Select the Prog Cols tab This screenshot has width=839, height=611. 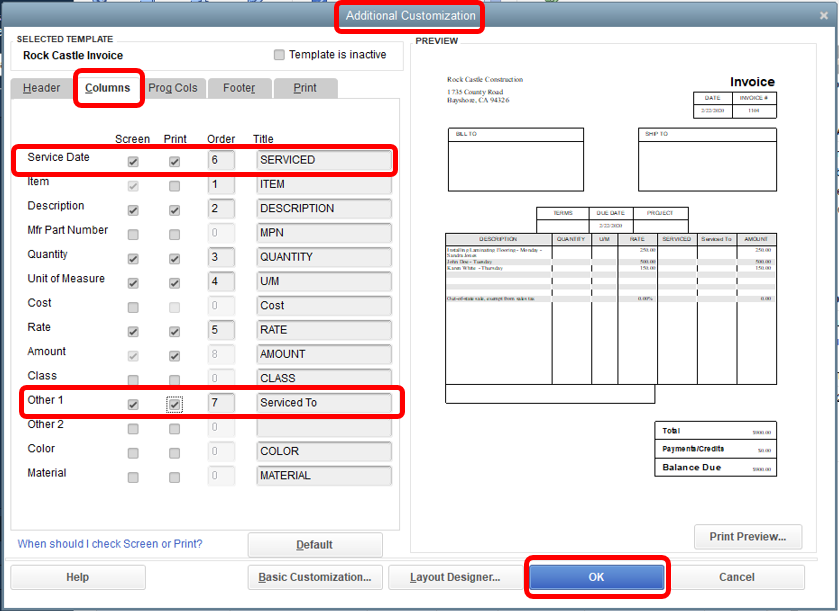pos(173,88)
